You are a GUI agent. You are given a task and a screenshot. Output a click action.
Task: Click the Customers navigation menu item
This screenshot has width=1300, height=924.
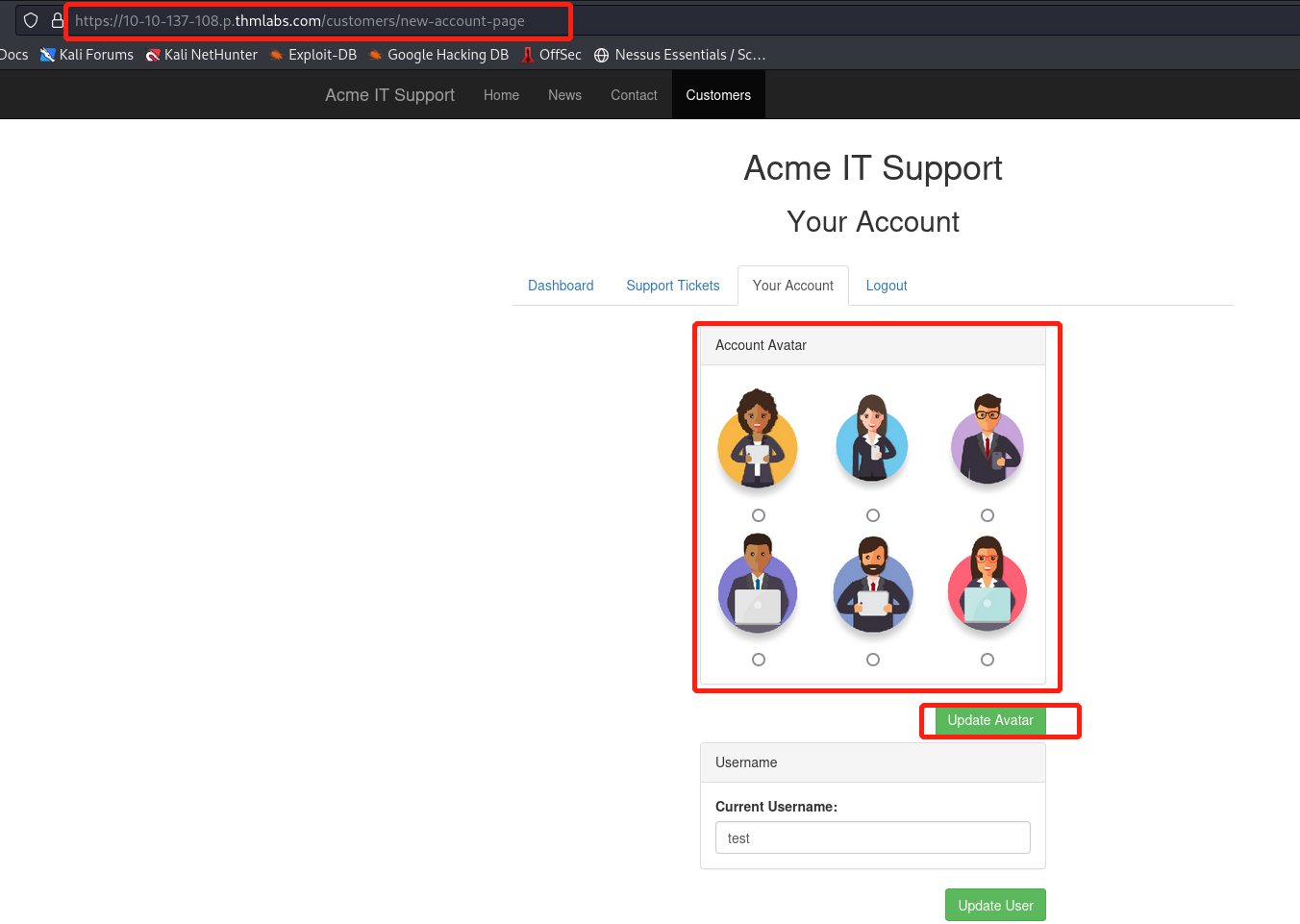pos(718,95)
